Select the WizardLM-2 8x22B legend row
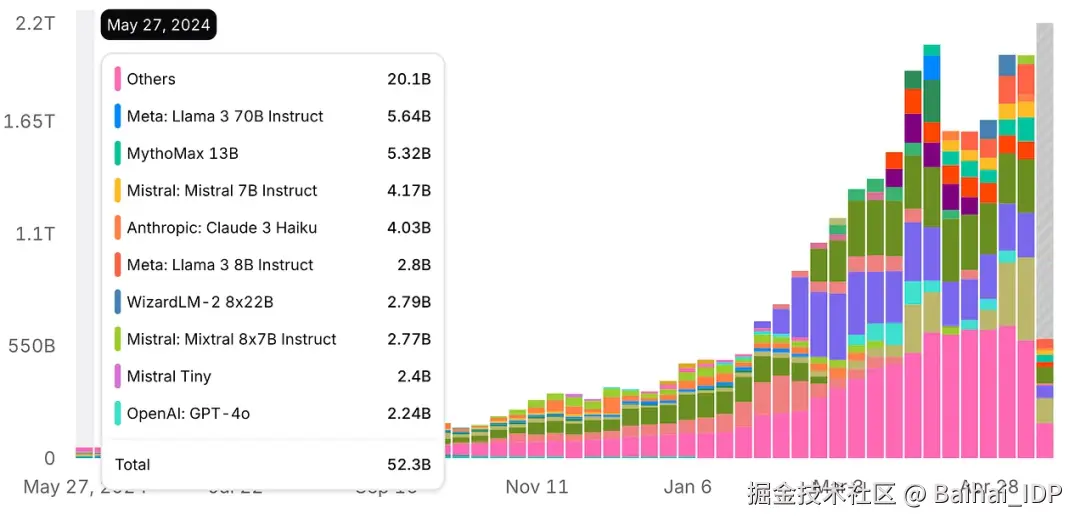 pyautogui.click(x=273, y=302)
